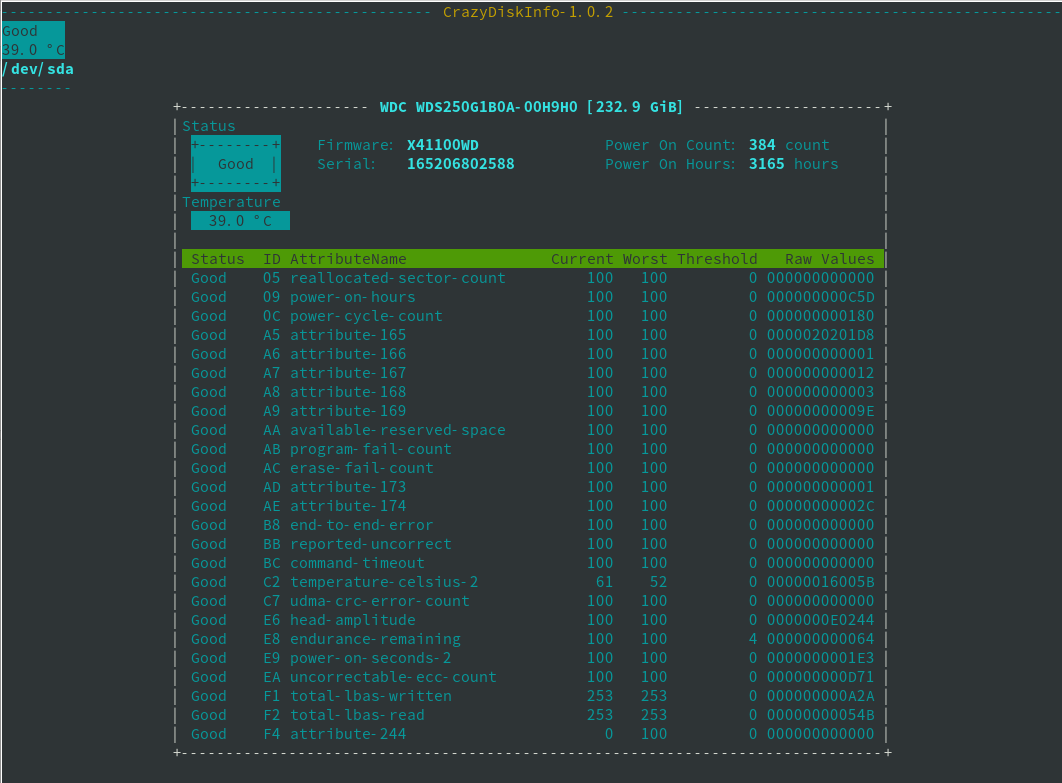Select the total-lbas-written row
1062x783 pixels.
533,695
